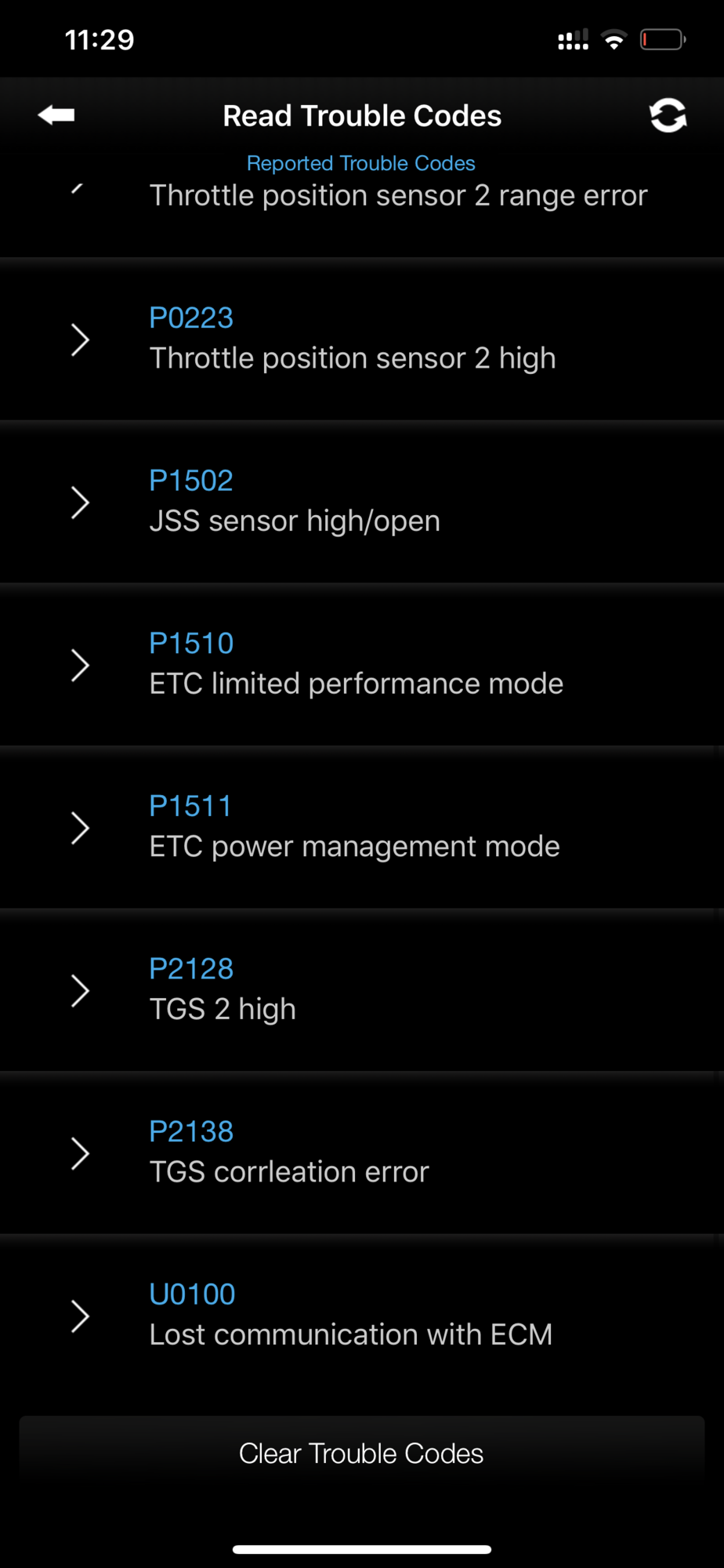Select the Reported Trouble Codes label

pos(361,163)
